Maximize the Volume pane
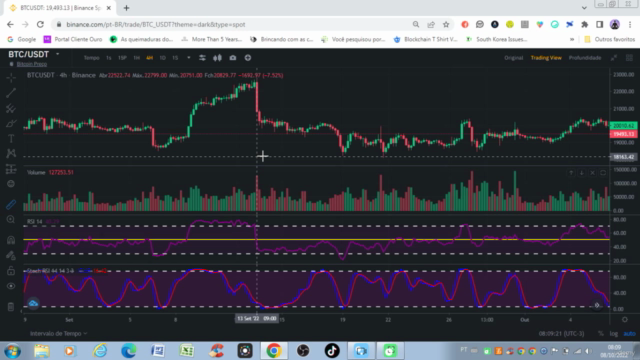The width and height of the screenshot is (640, 360). (603, 173)
